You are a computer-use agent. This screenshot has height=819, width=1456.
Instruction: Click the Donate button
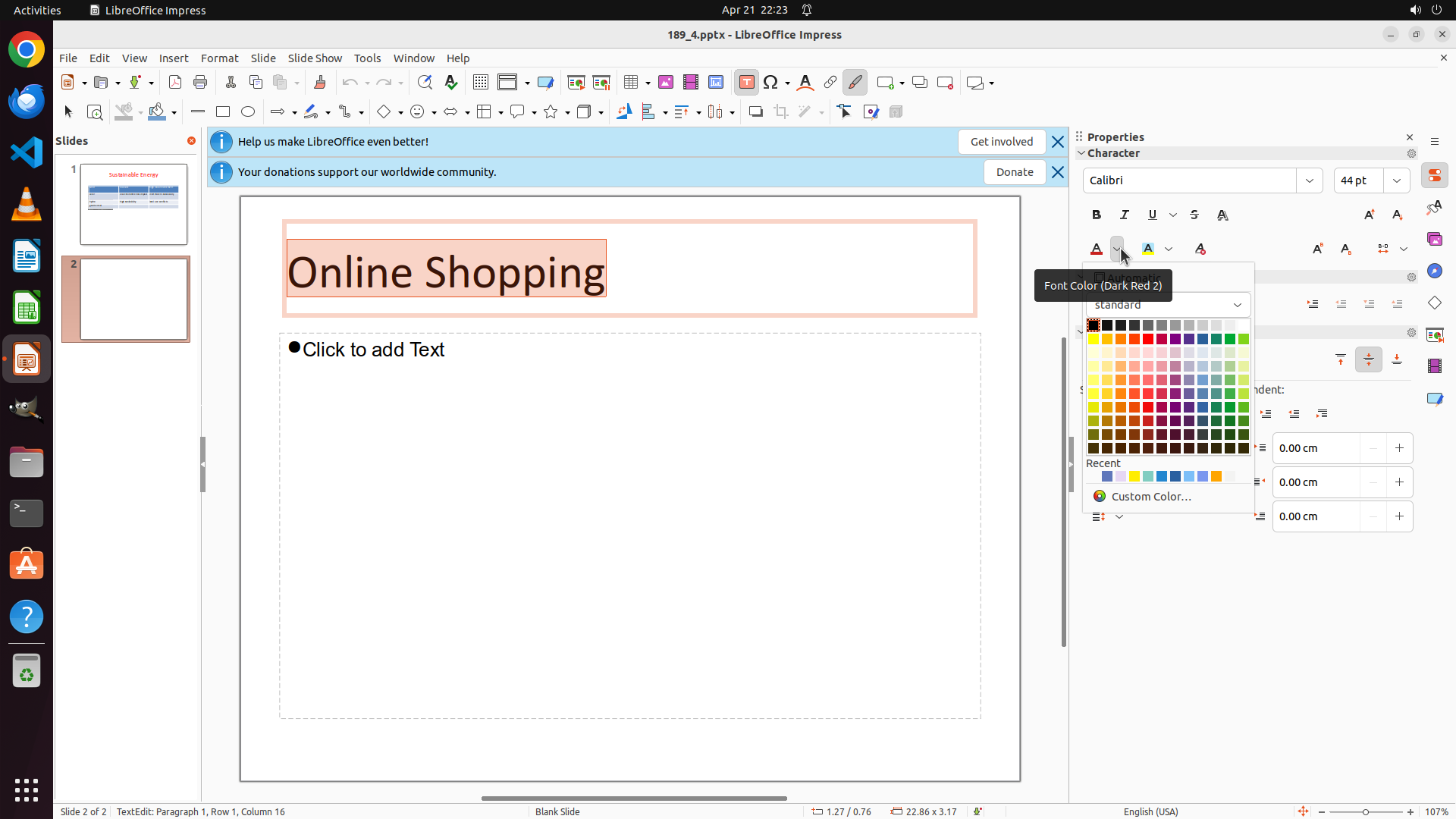pyautogui.click(x=1015, y=172)
